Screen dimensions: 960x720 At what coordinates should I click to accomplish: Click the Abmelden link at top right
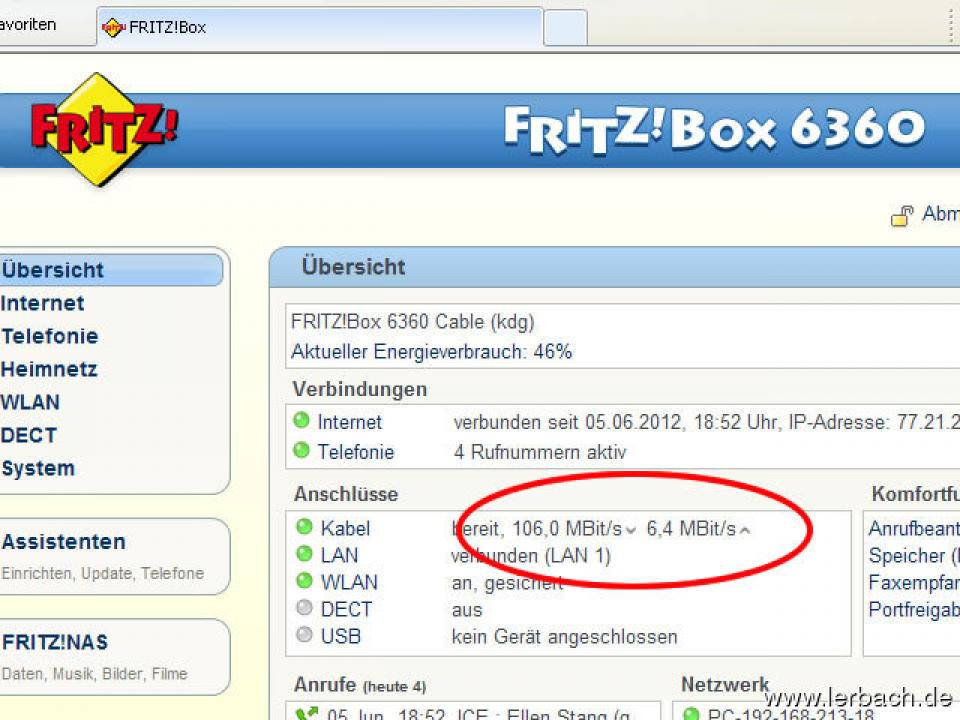[941, 214]
